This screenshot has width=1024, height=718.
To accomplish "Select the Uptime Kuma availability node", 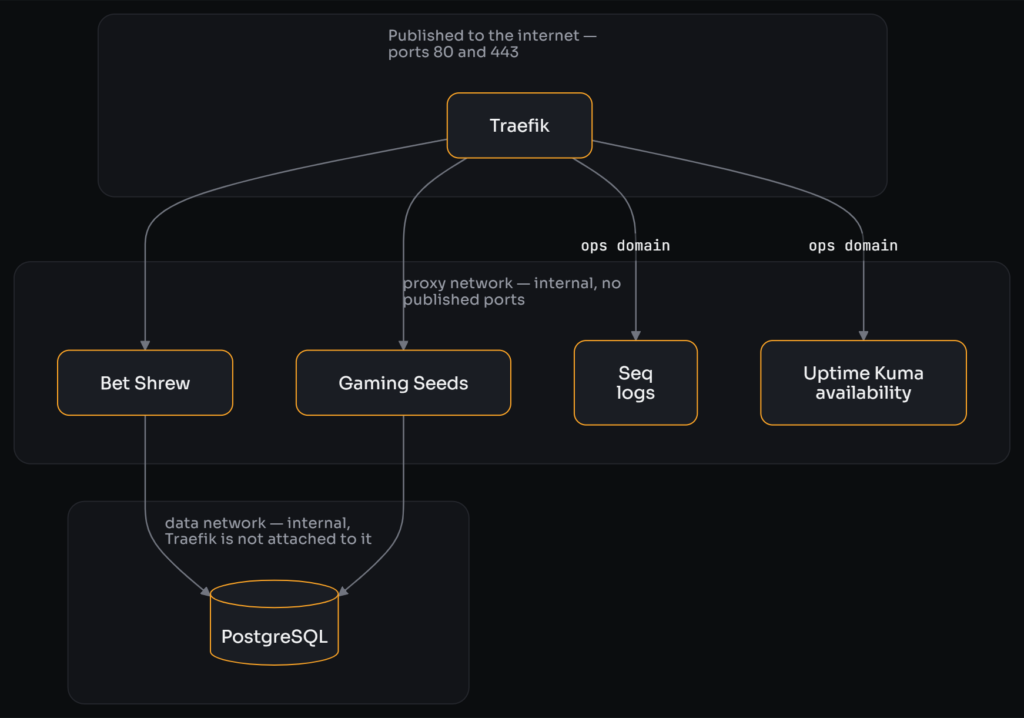I will point(863,383).
